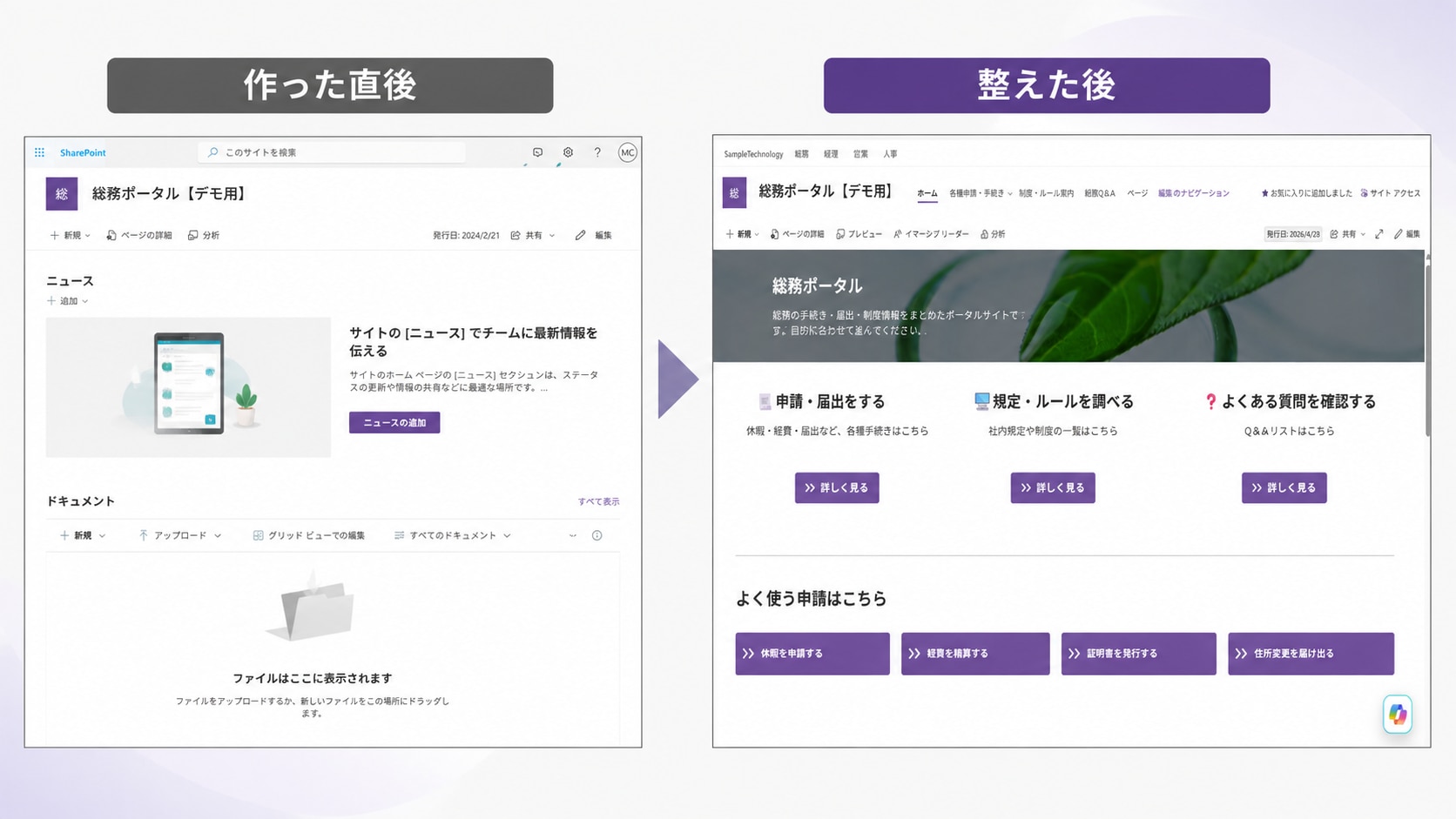Open 経理 in the hub navigation
The image size is (1456, 819).
pyautogui.click(x=832, y=154)
